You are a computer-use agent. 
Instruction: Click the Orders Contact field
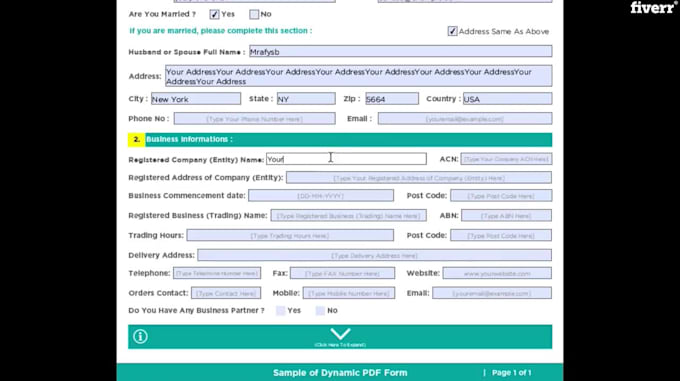226,293
